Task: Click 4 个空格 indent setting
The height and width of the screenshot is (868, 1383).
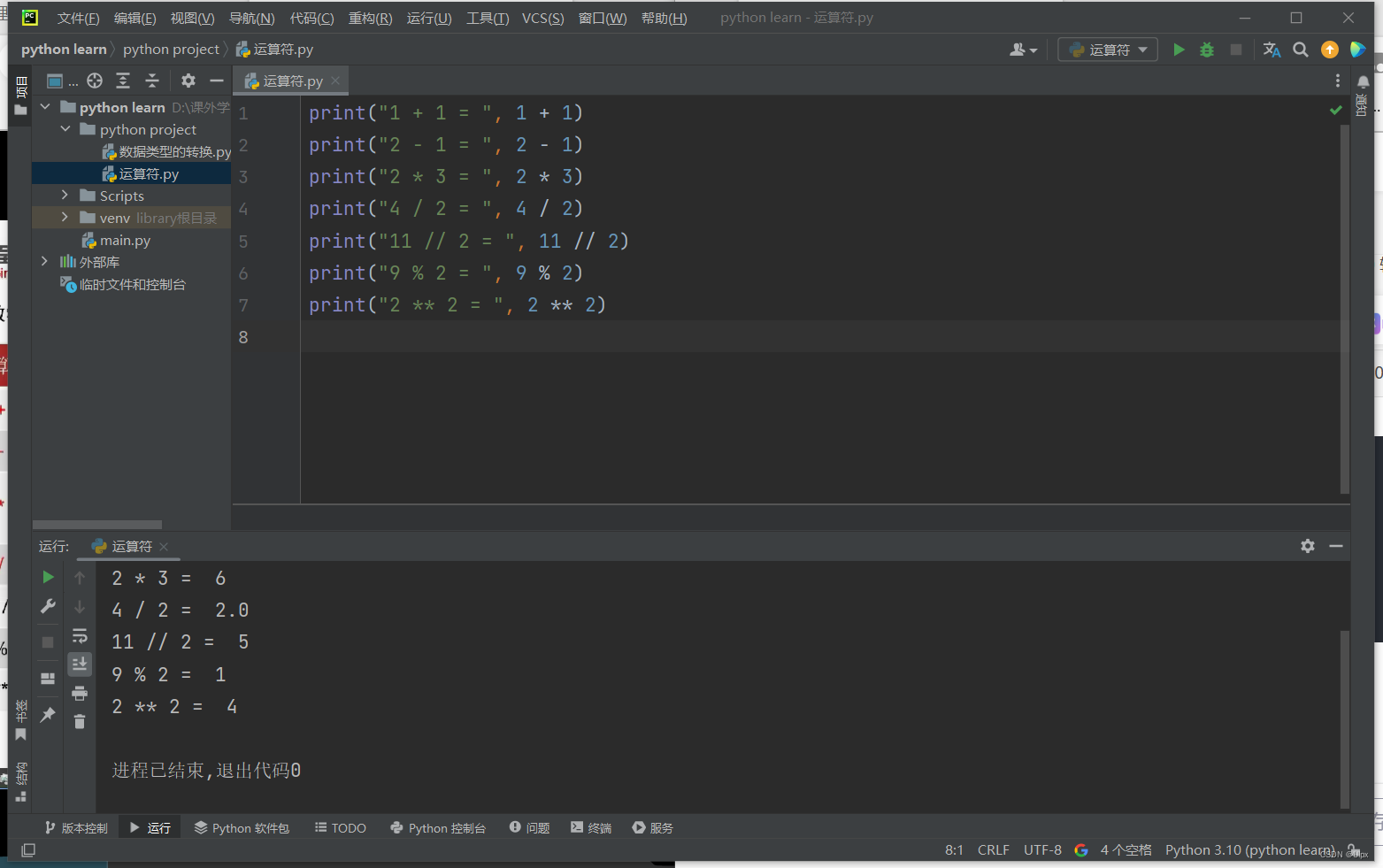Action: pyautogui.click(x=1126, y=849)
